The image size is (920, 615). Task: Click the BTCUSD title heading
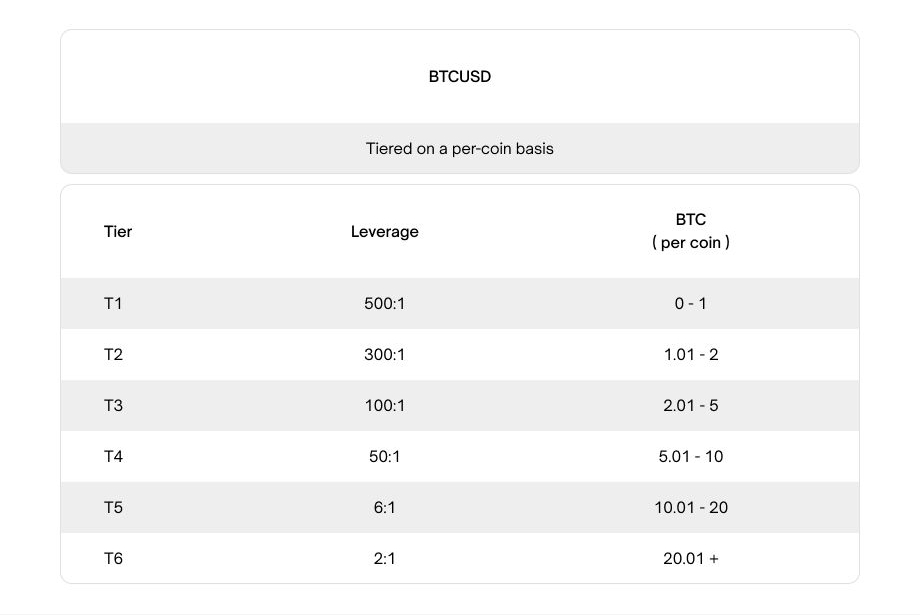459,77
